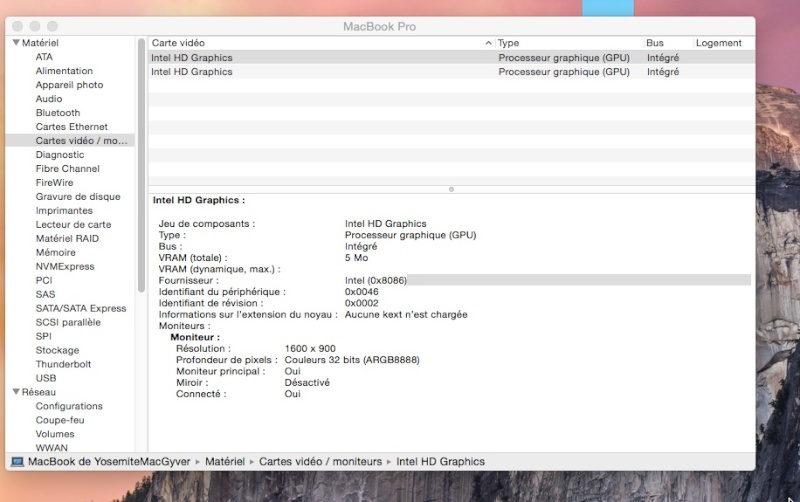Select Fibre Channel in sidebar
Screen dimensions: 800x502
[x=67, y=168]
